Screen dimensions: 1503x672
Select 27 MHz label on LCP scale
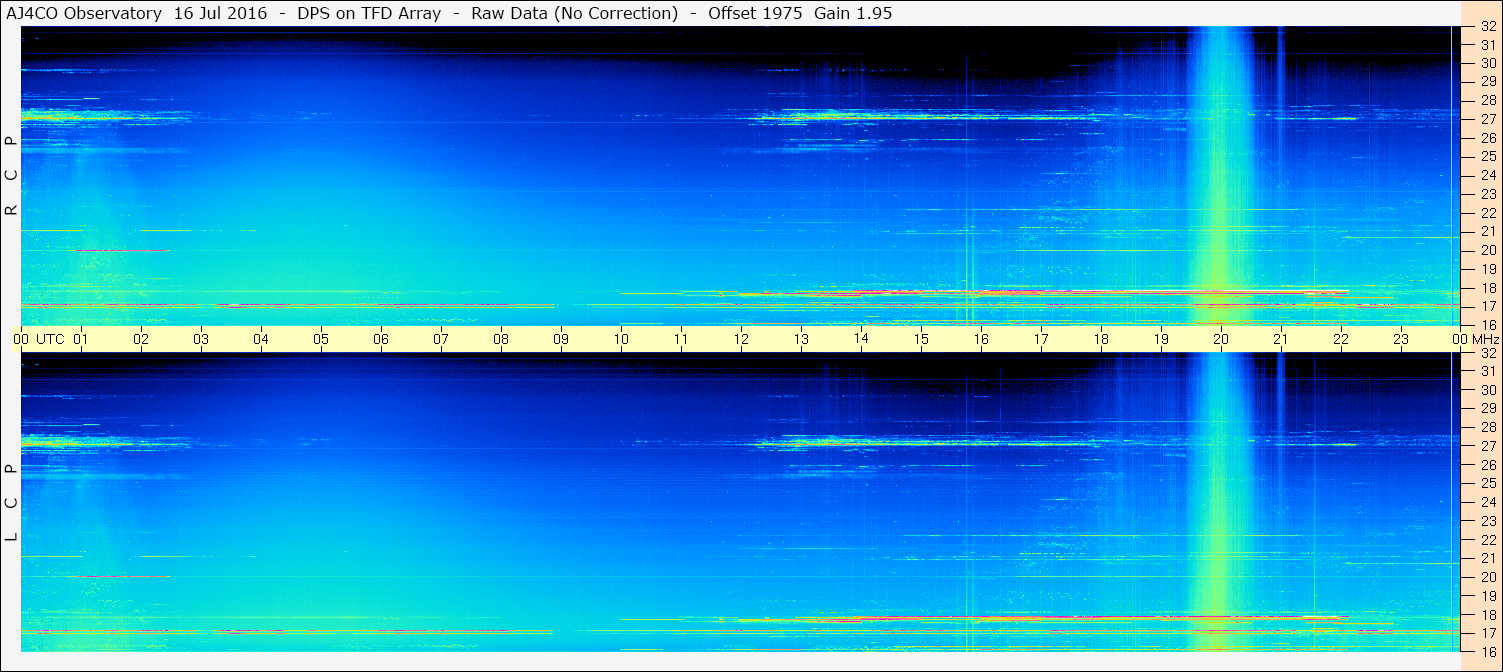pos(1487,446)
